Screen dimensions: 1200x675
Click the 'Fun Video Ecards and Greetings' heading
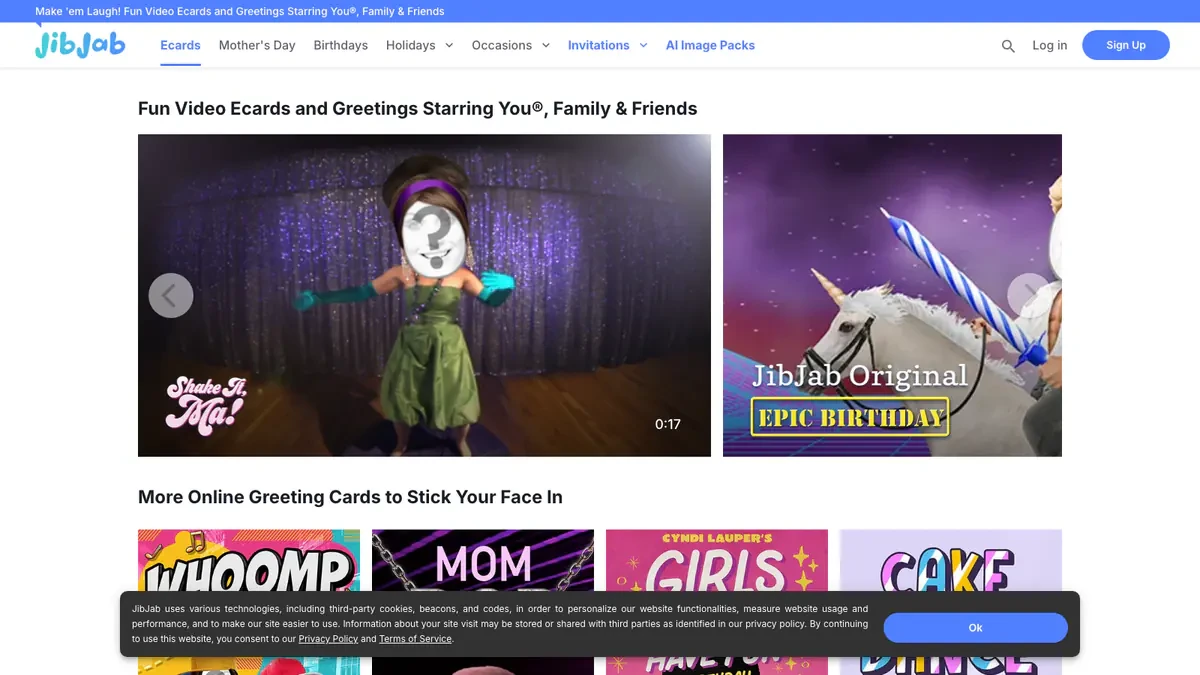click(x=418, y=109)
